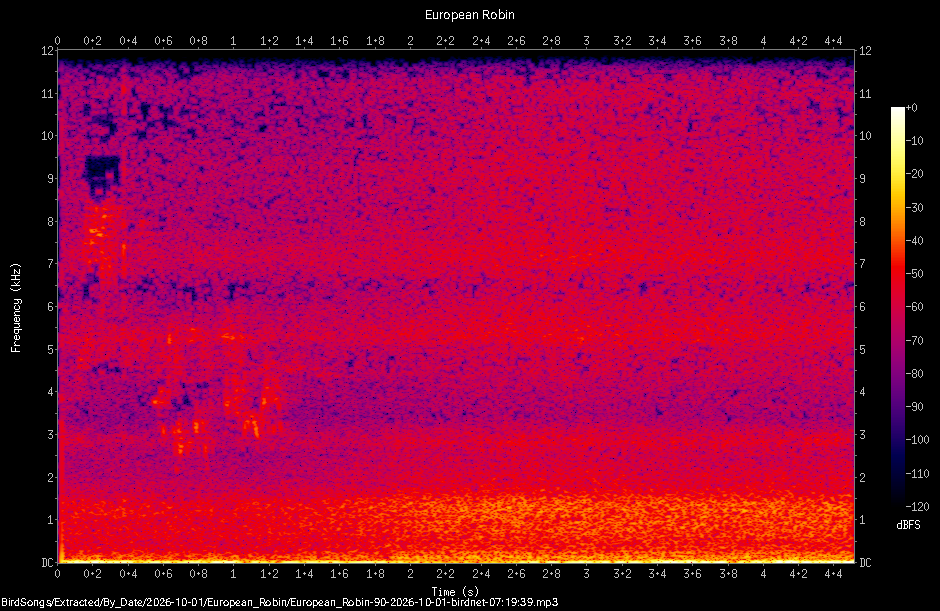The image size is (940, 611).
Task: Click the mp3 file path caption
Action: point(279,602)
